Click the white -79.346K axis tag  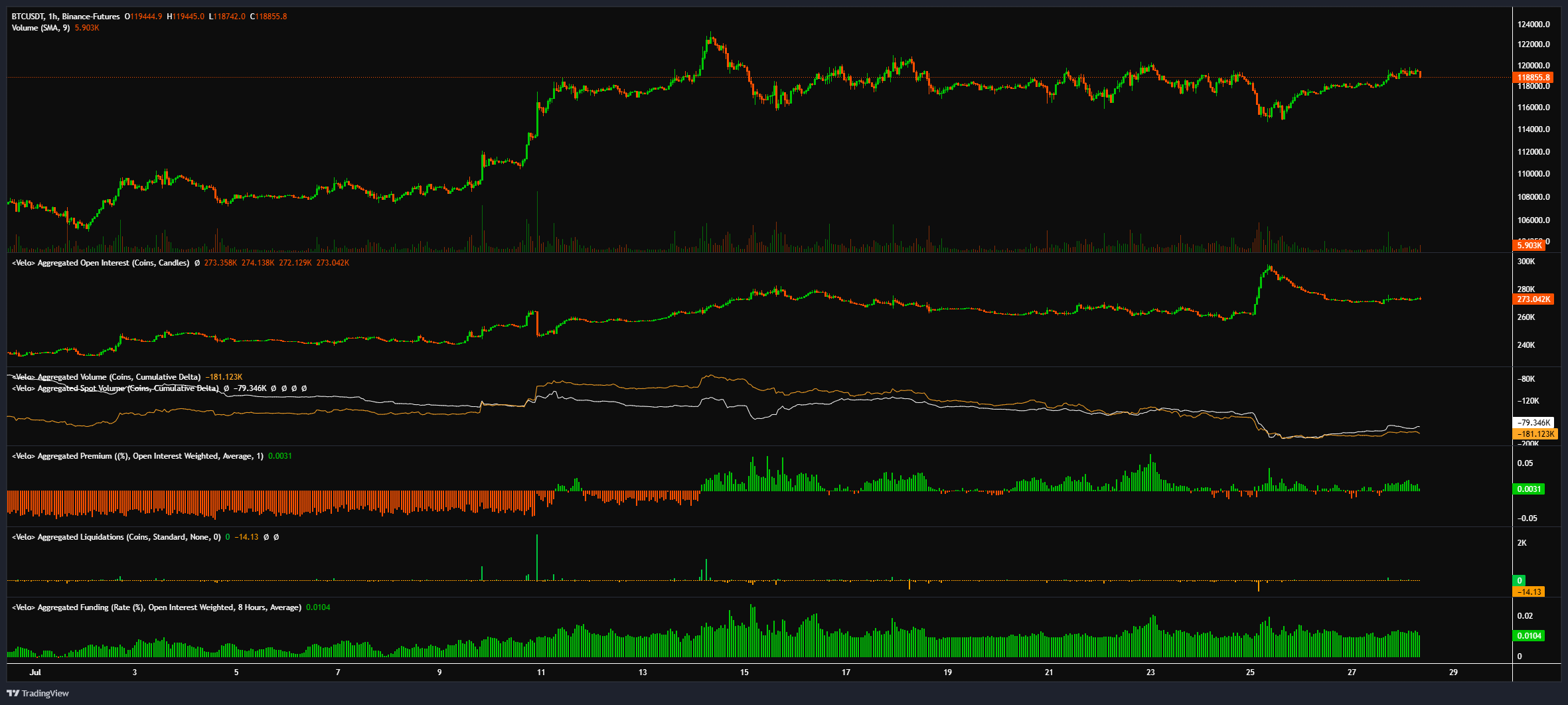click(1533, 423)
